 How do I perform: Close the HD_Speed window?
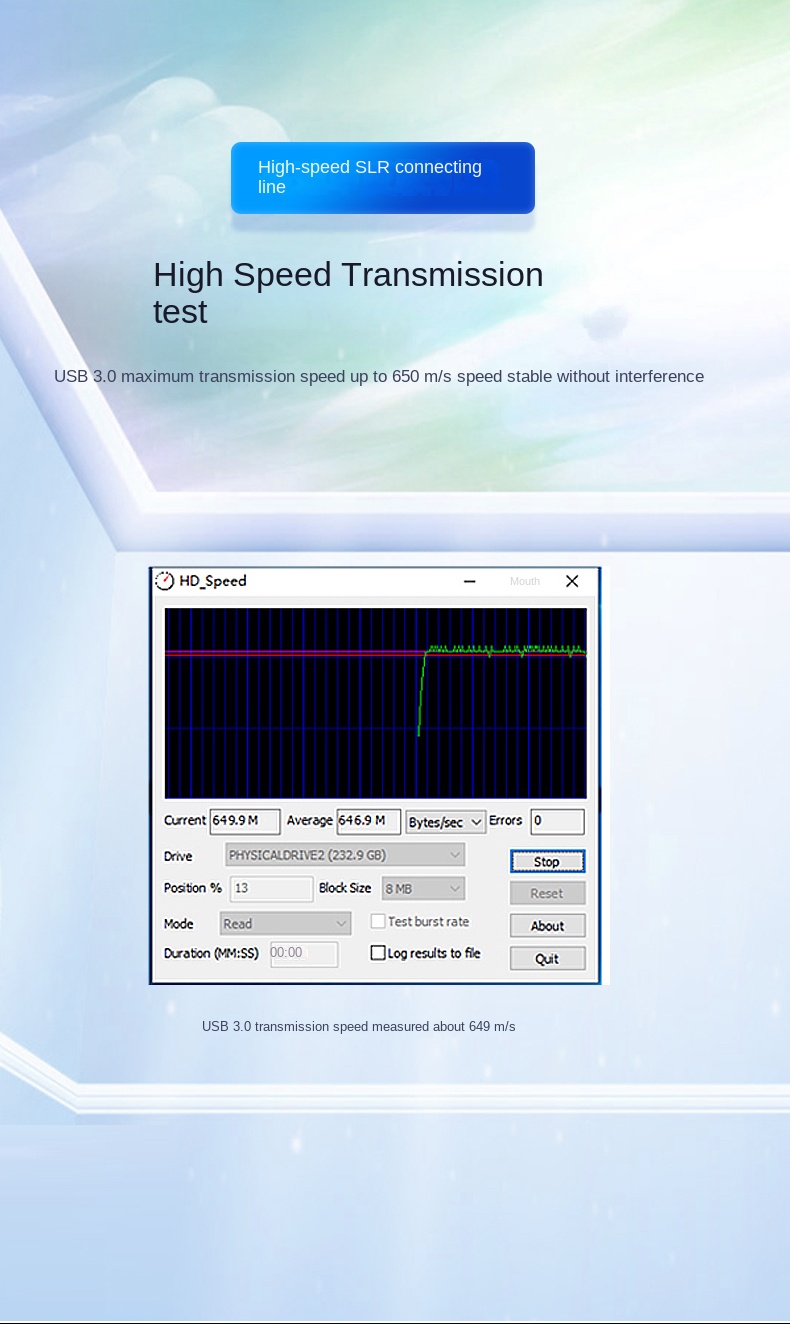[572, 581]
